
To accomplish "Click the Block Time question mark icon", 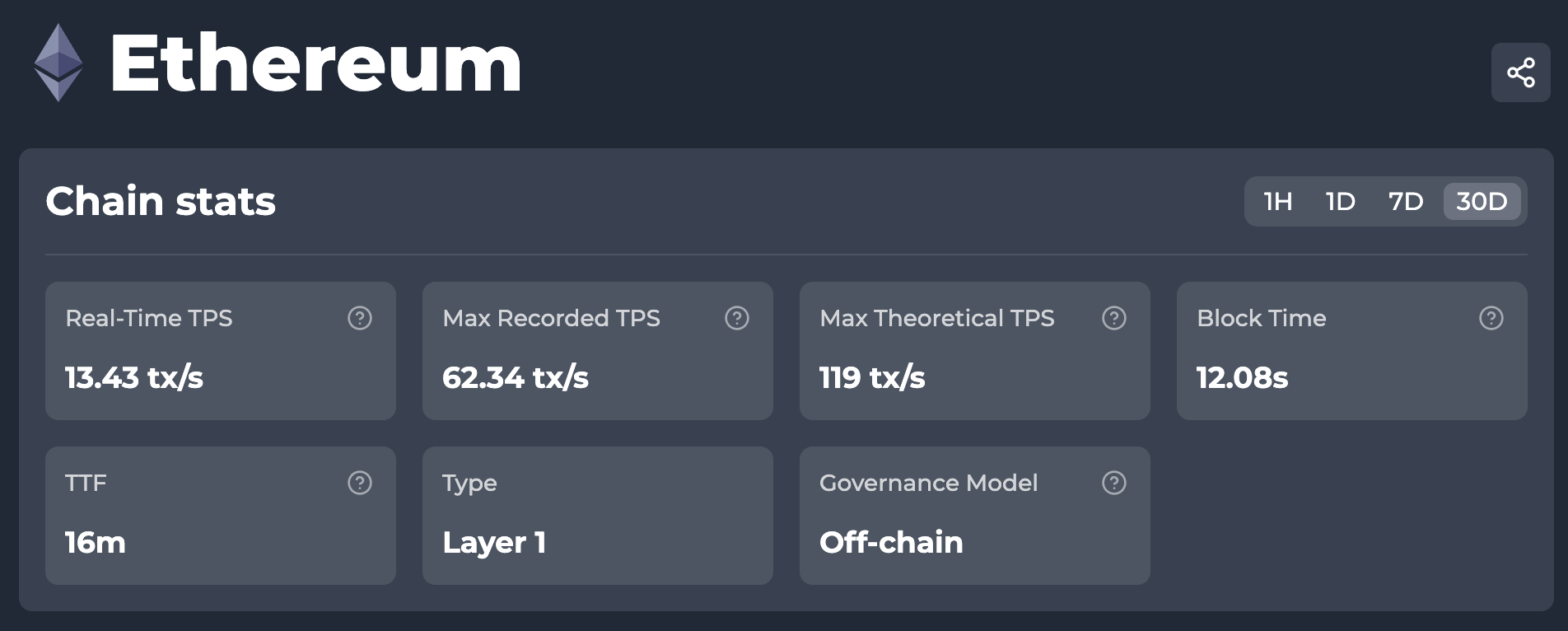I will [1491, 318].
